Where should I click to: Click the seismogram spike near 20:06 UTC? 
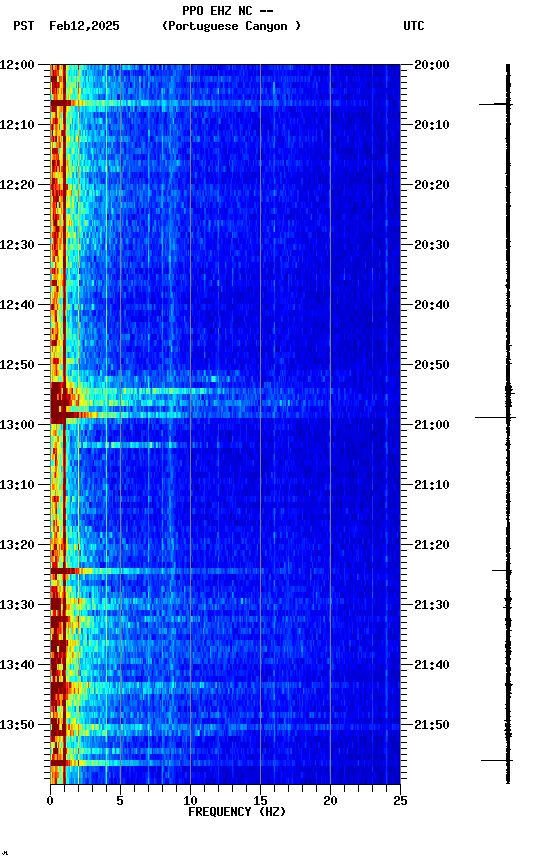click(x=495, y=104)
